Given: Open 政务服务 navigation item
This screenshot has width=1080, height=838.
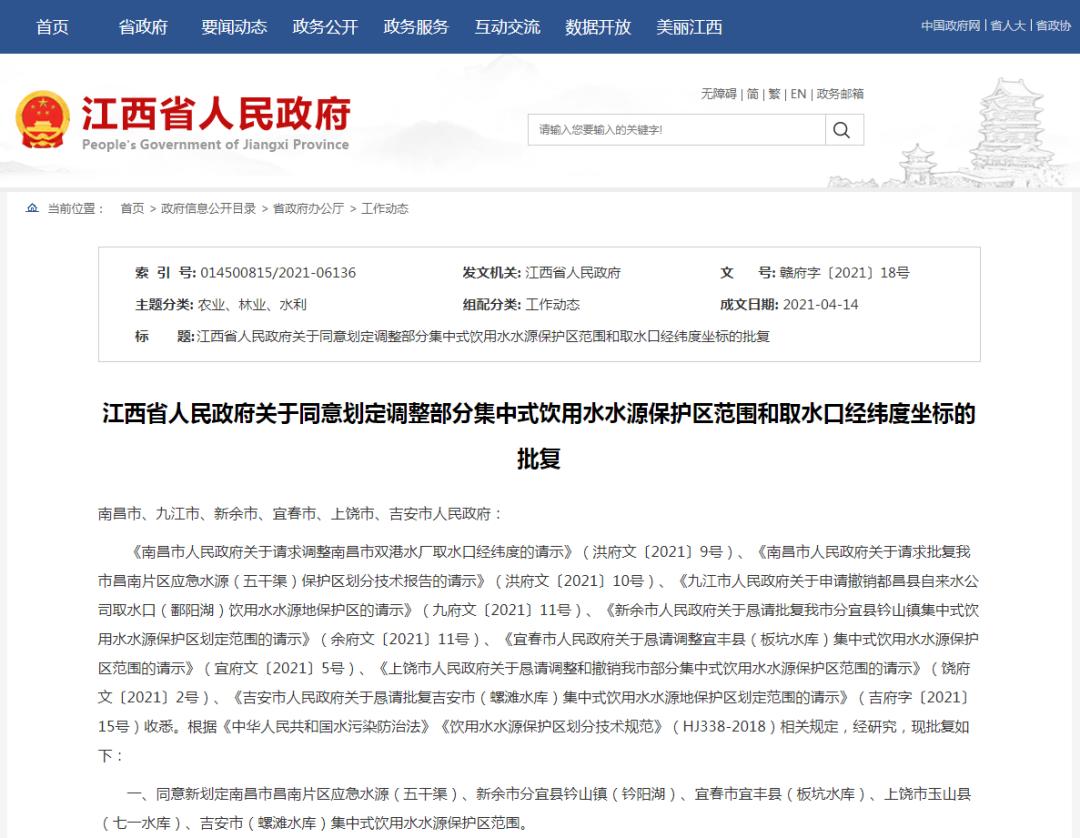Looking at the screenshot, I should 416,27.
